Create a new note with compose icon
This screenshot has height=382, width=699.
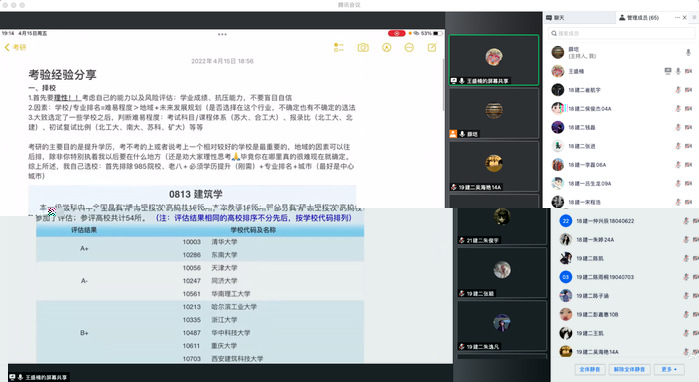pos(432,47)
